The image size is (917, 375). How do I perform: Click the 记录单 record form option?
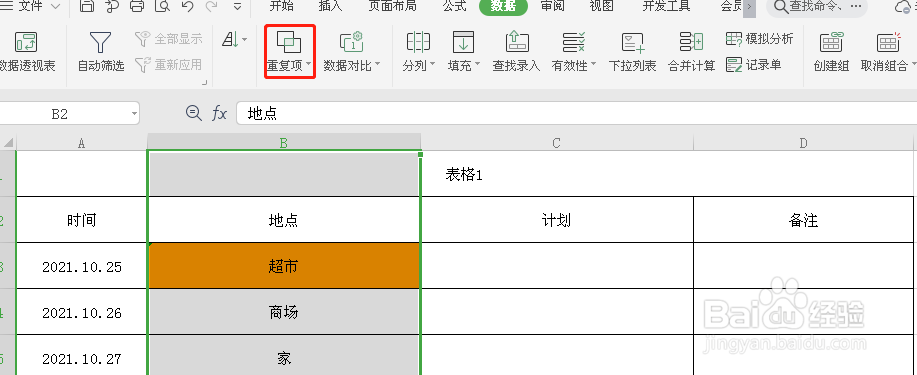click(x=754, y=64)
